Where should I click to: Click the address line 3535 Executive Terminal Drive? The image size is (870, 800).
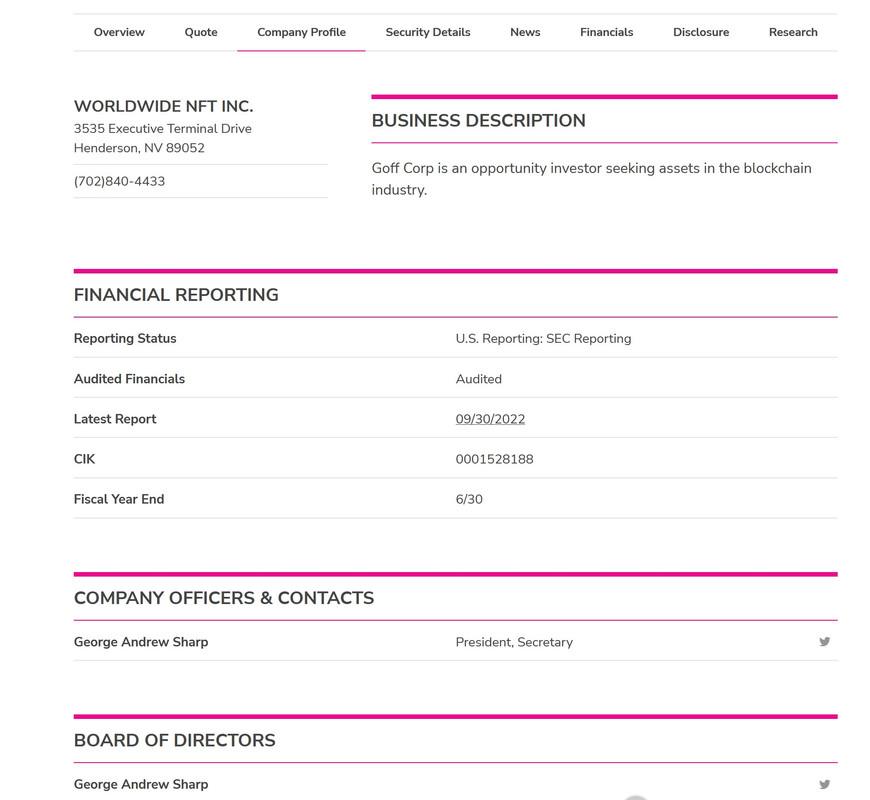(163, 129)
